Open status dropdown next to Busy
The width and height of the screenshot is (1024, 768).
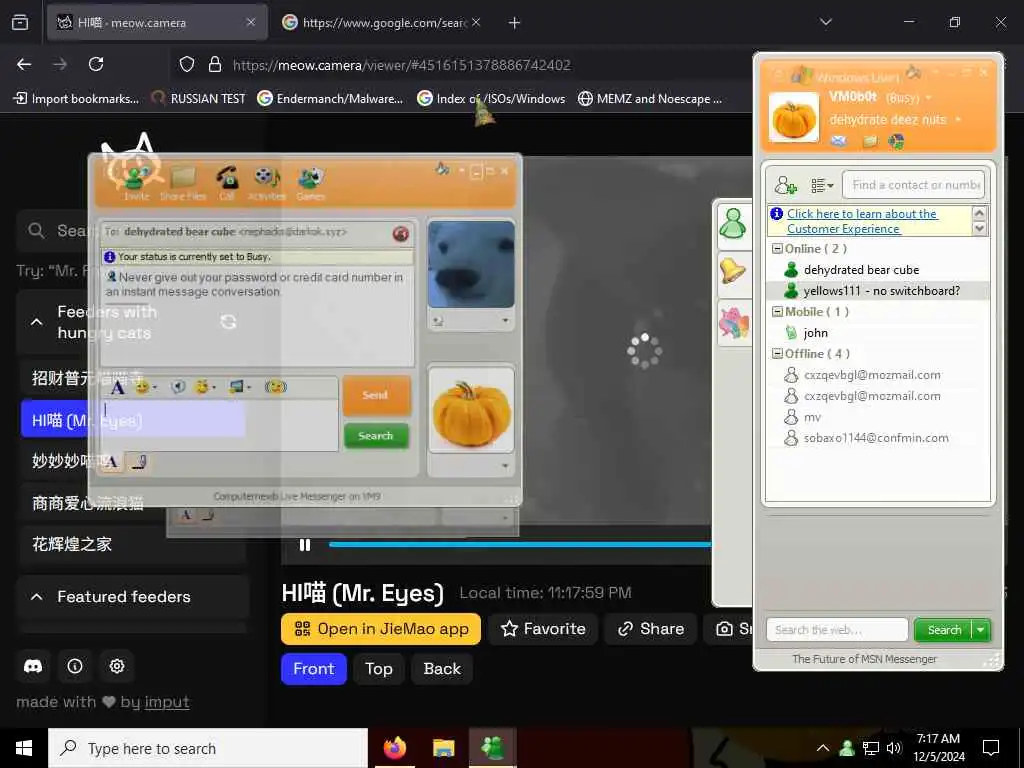tap(929, 98)
